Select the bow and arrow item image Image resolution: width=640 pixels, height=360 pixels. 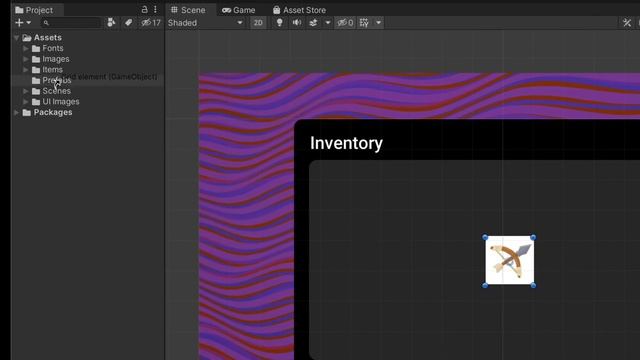coord(509,261)
